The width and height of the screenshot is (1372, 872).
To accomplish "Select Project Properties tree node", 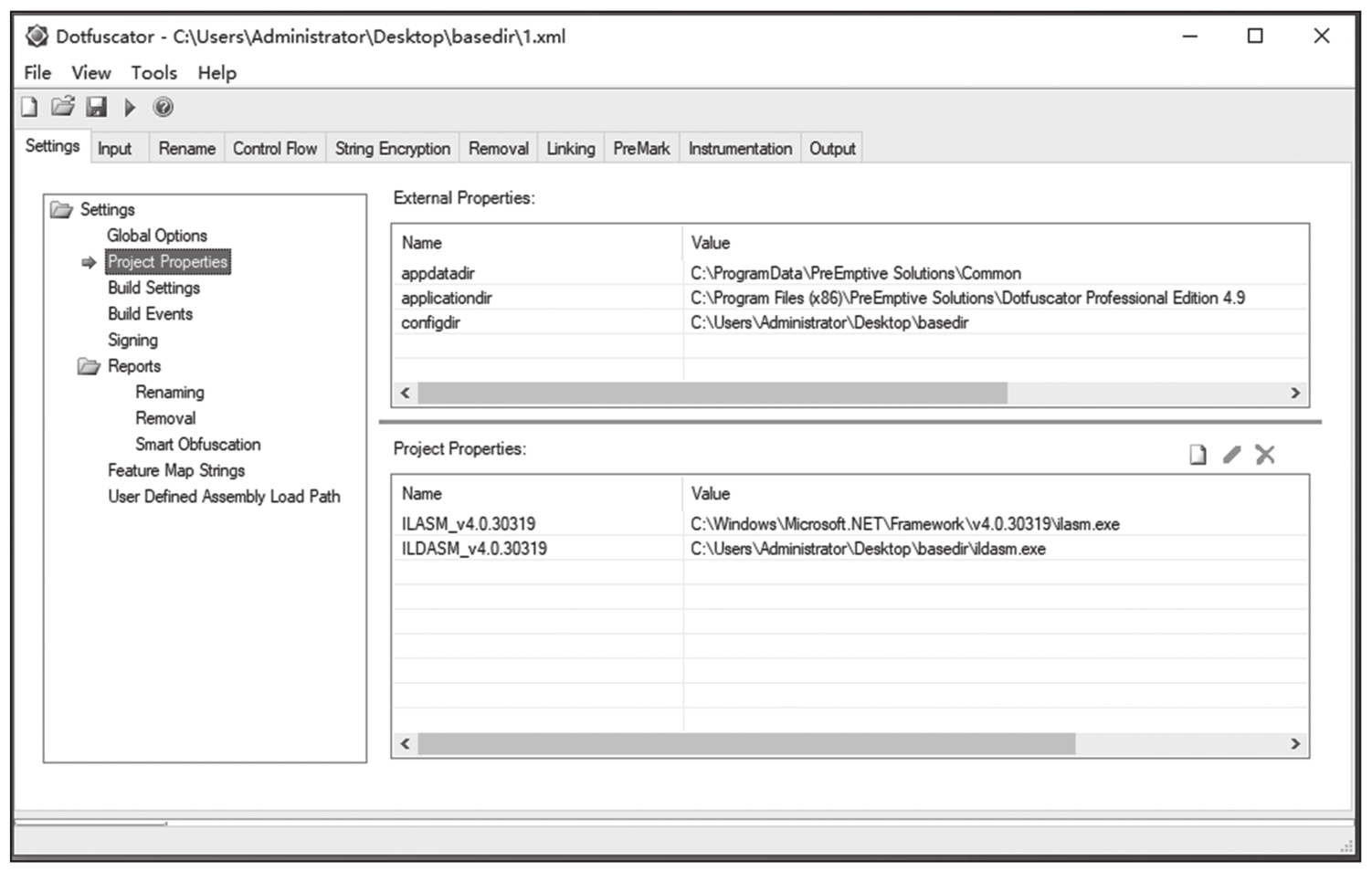I will [x=168, y=262].
